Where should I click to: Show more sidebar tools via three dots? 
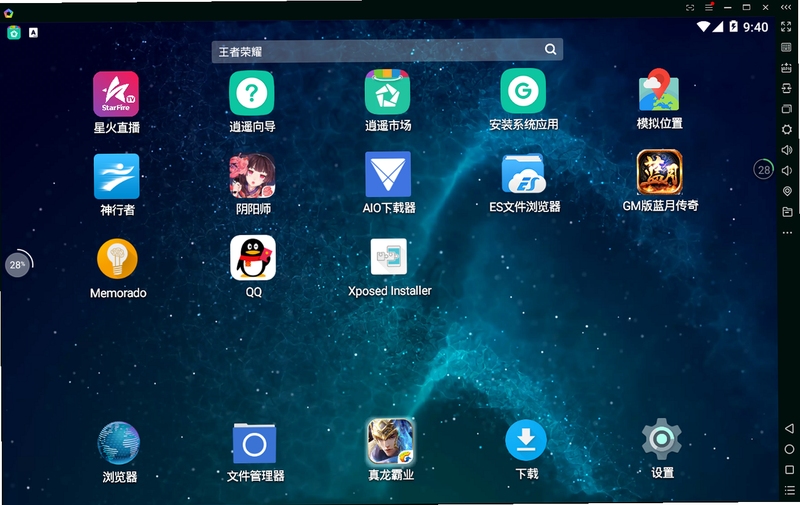787,233
